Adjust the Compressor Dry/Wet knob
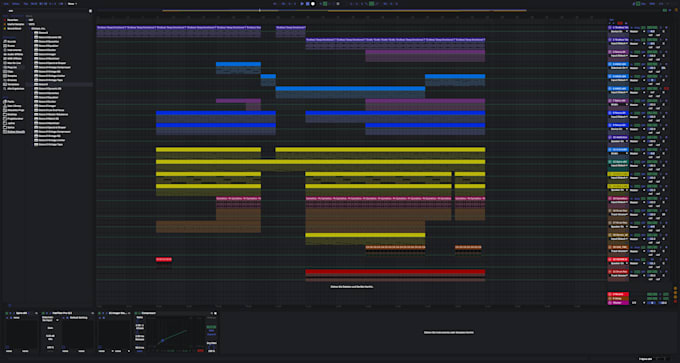This screenshot has width=680, height=363. pos(212,346)
